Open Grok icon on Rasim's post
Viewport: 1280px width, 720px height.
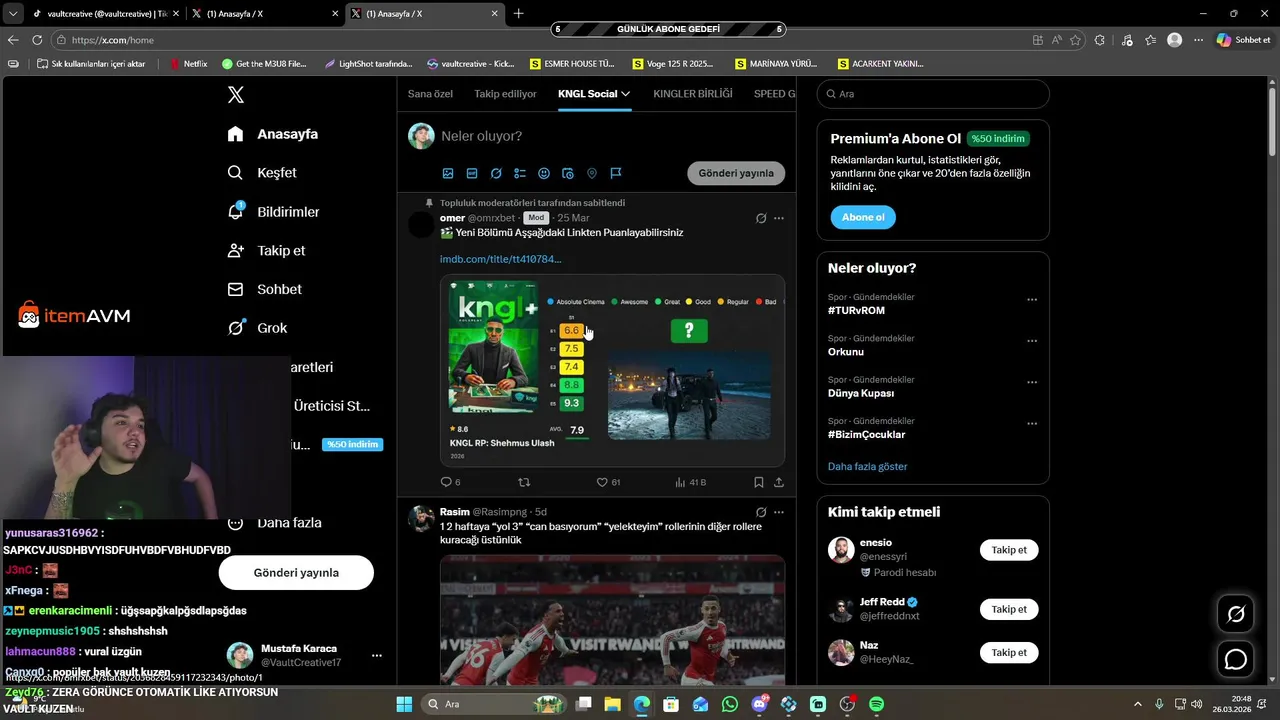click(x=761, y=512)
